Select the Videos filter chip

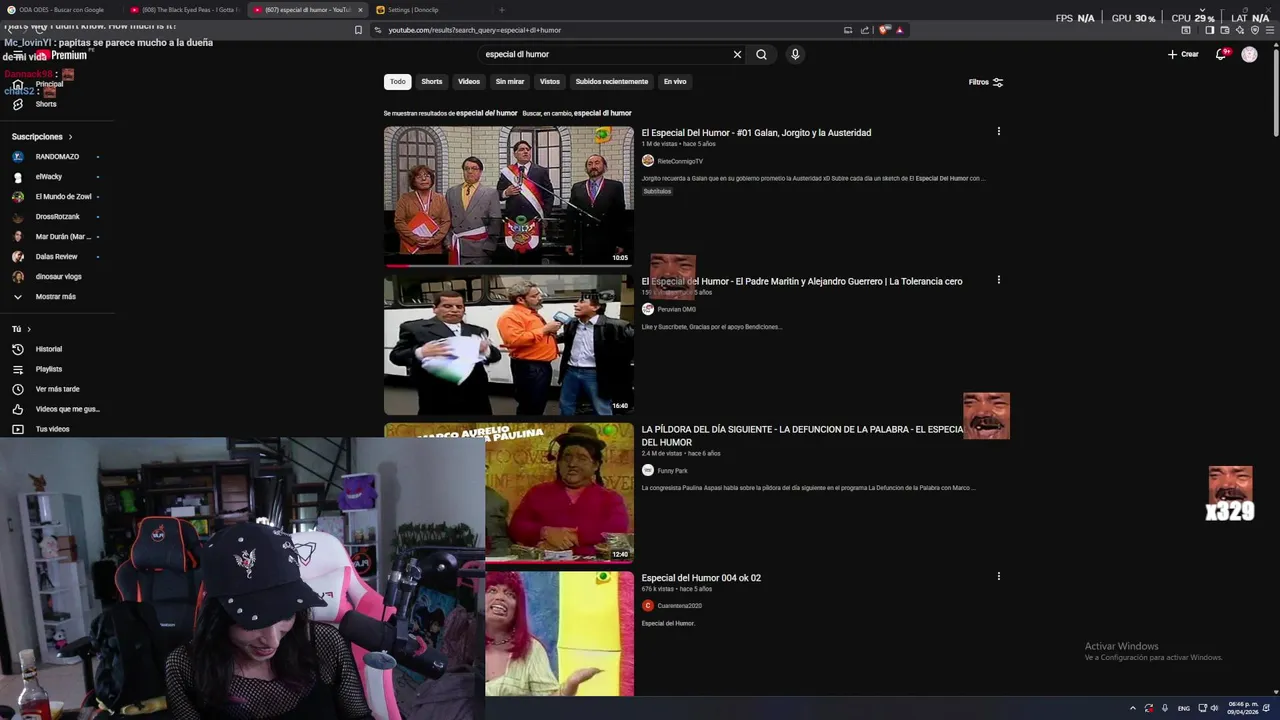coord(469,82)
